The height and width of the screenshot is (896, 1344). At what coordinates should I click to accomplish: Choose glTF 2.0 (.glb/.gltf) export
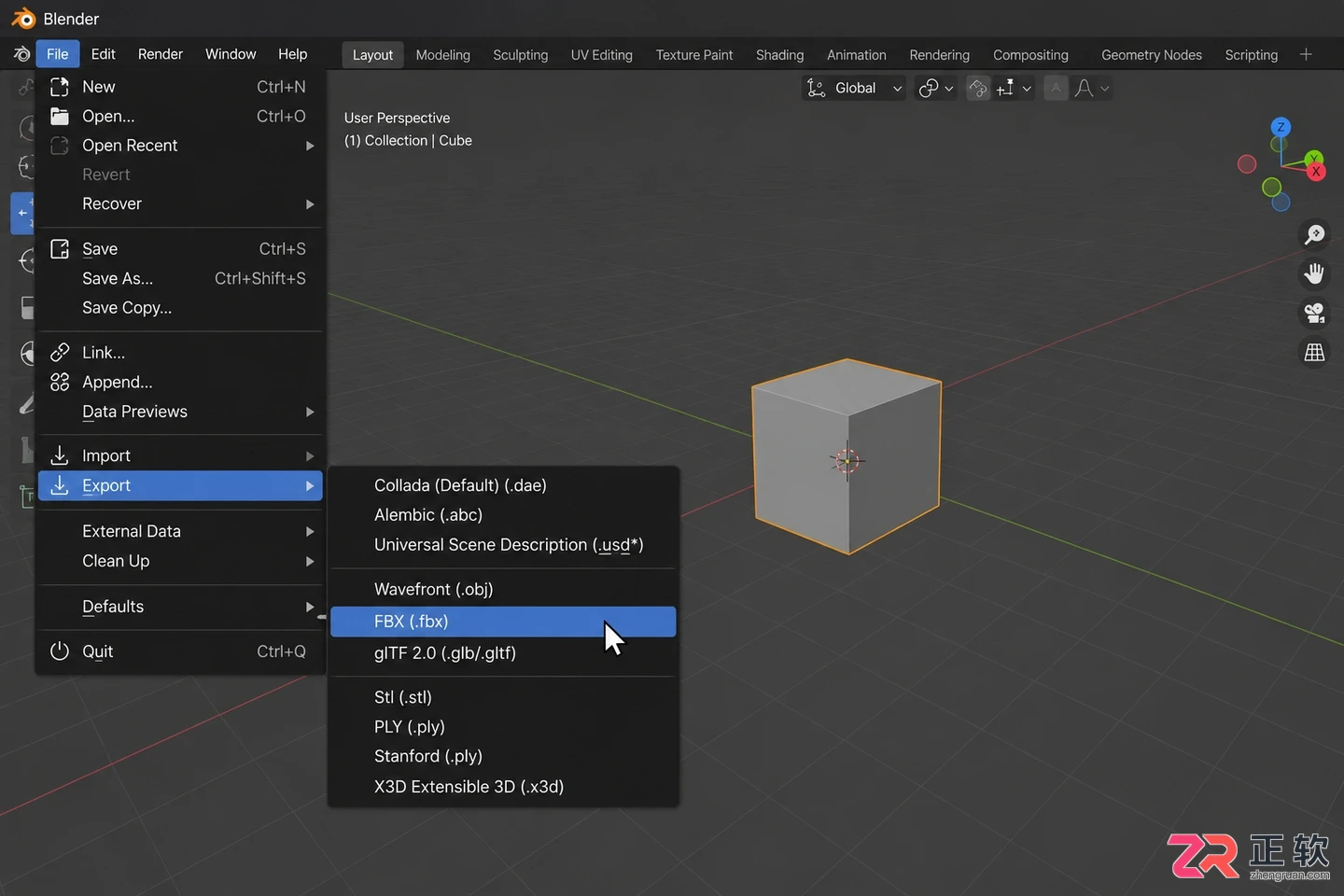tap(503, 653)
